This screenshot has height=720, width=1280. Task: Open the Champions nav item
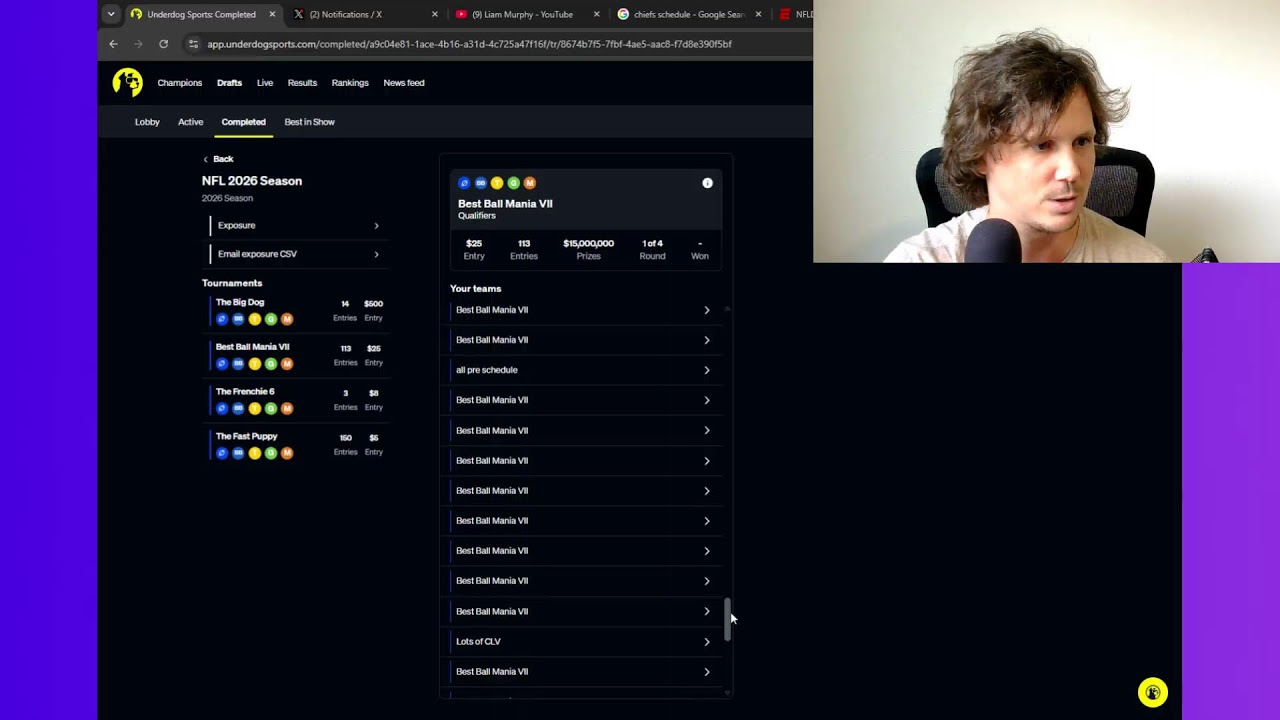[180, 83]
